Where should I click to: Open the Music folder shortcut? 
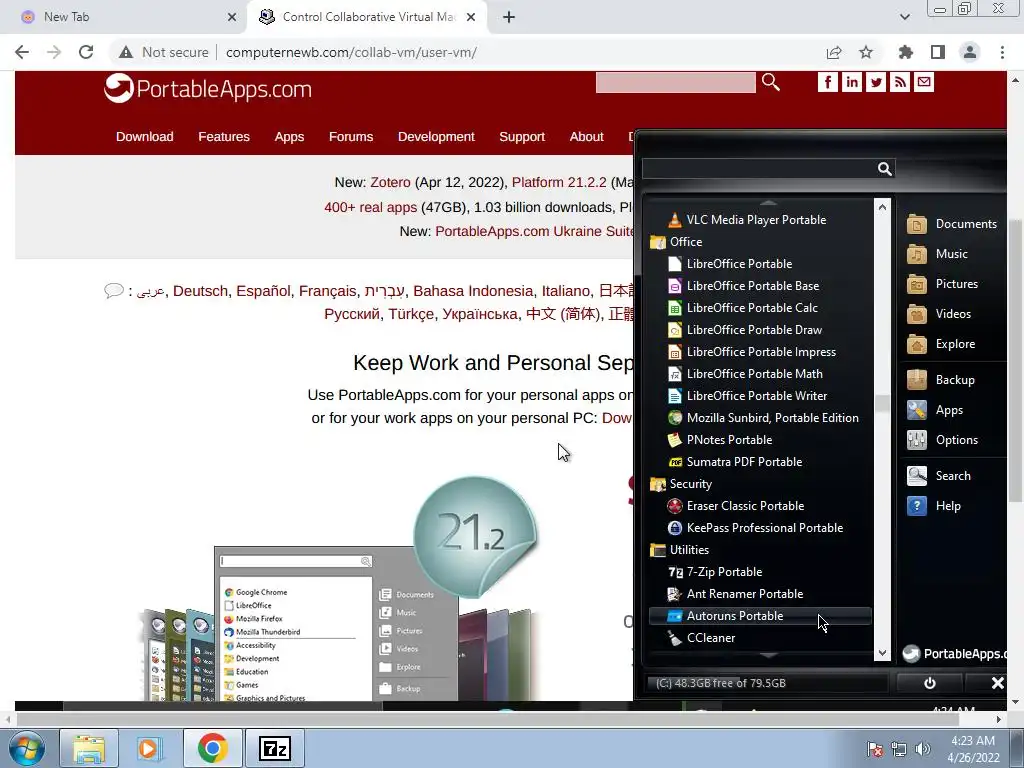937,254
